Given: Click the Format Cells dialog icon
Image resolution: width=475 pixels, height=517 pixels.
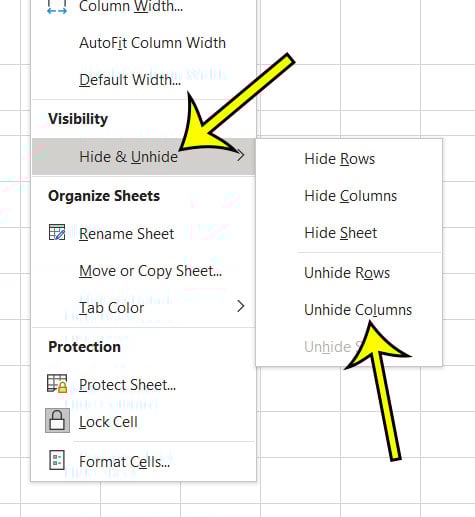Looking at the screenshot, I should point(57,460).
